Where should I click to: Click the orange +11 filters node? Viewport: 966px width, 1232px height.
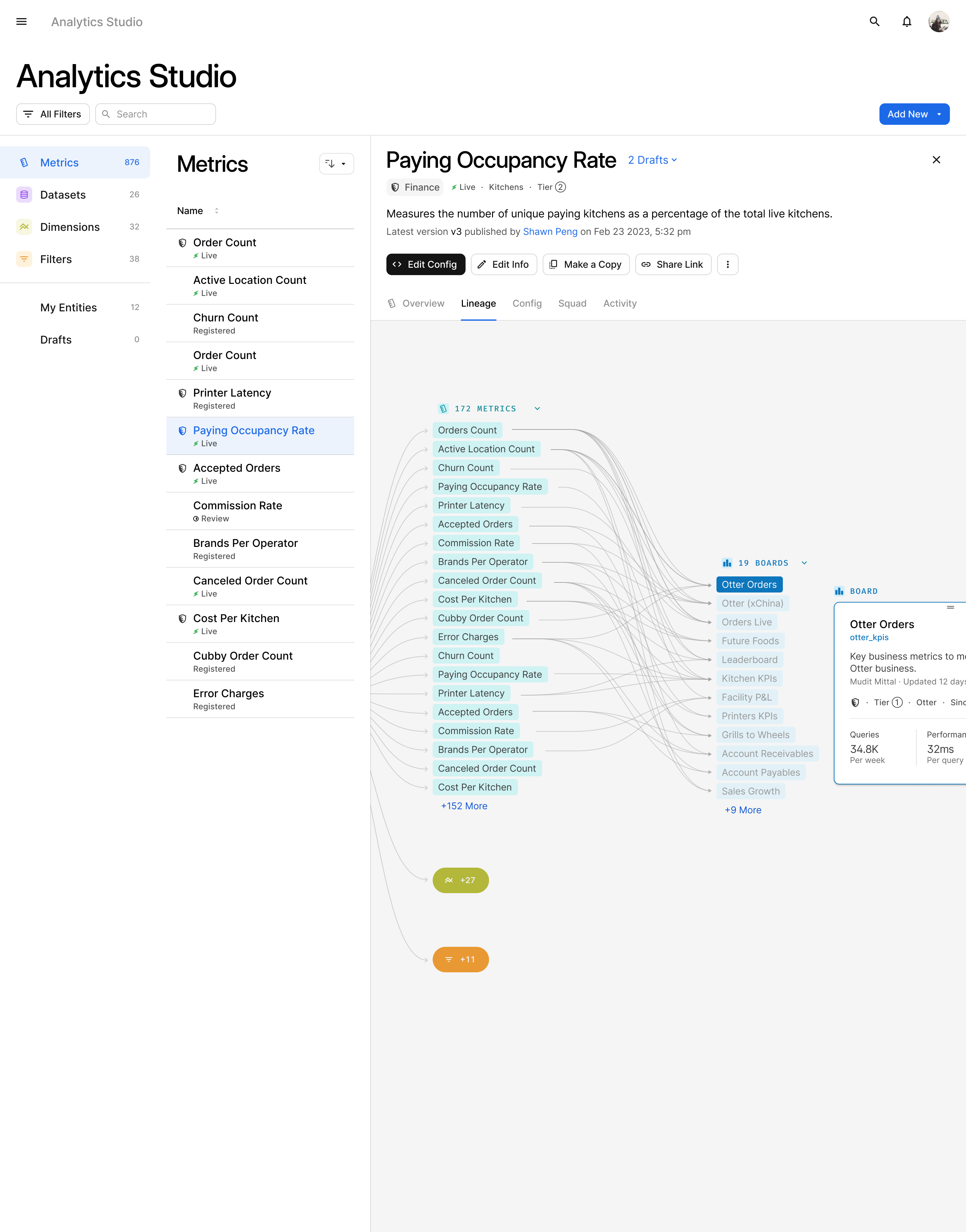pos(461,959)
